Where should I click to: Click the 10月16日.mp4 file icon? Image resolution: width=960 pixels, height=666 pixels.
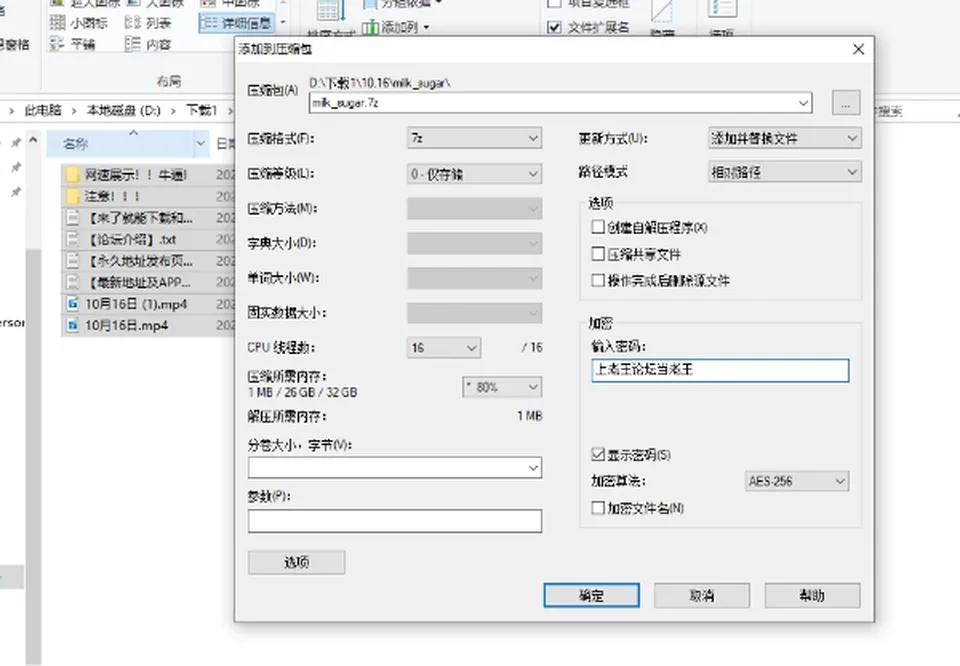[73, 325]
